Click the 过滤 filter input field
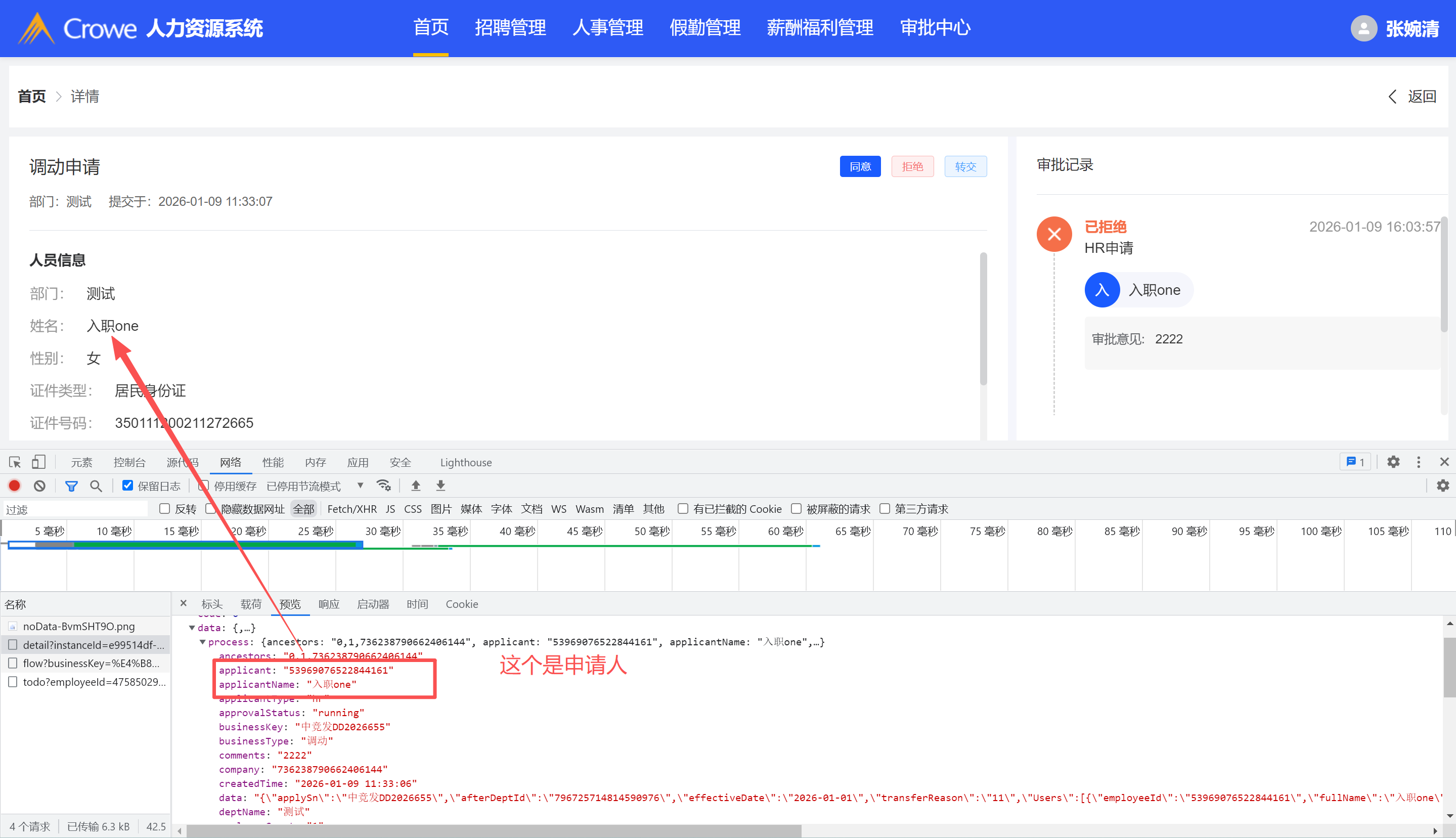The width and height of the screenshot is (1456, 838). tap(75, 509)
